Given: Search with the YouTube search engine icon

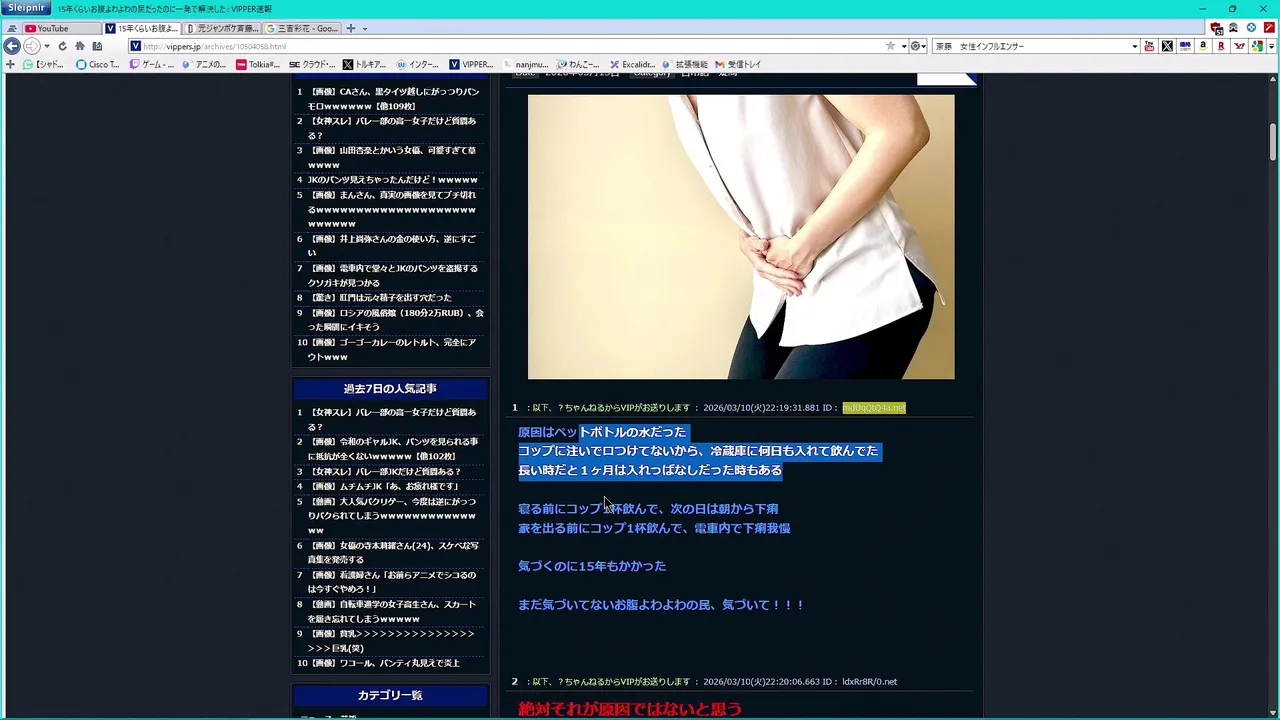Looking at the screenshot, I should point(1149,46).
